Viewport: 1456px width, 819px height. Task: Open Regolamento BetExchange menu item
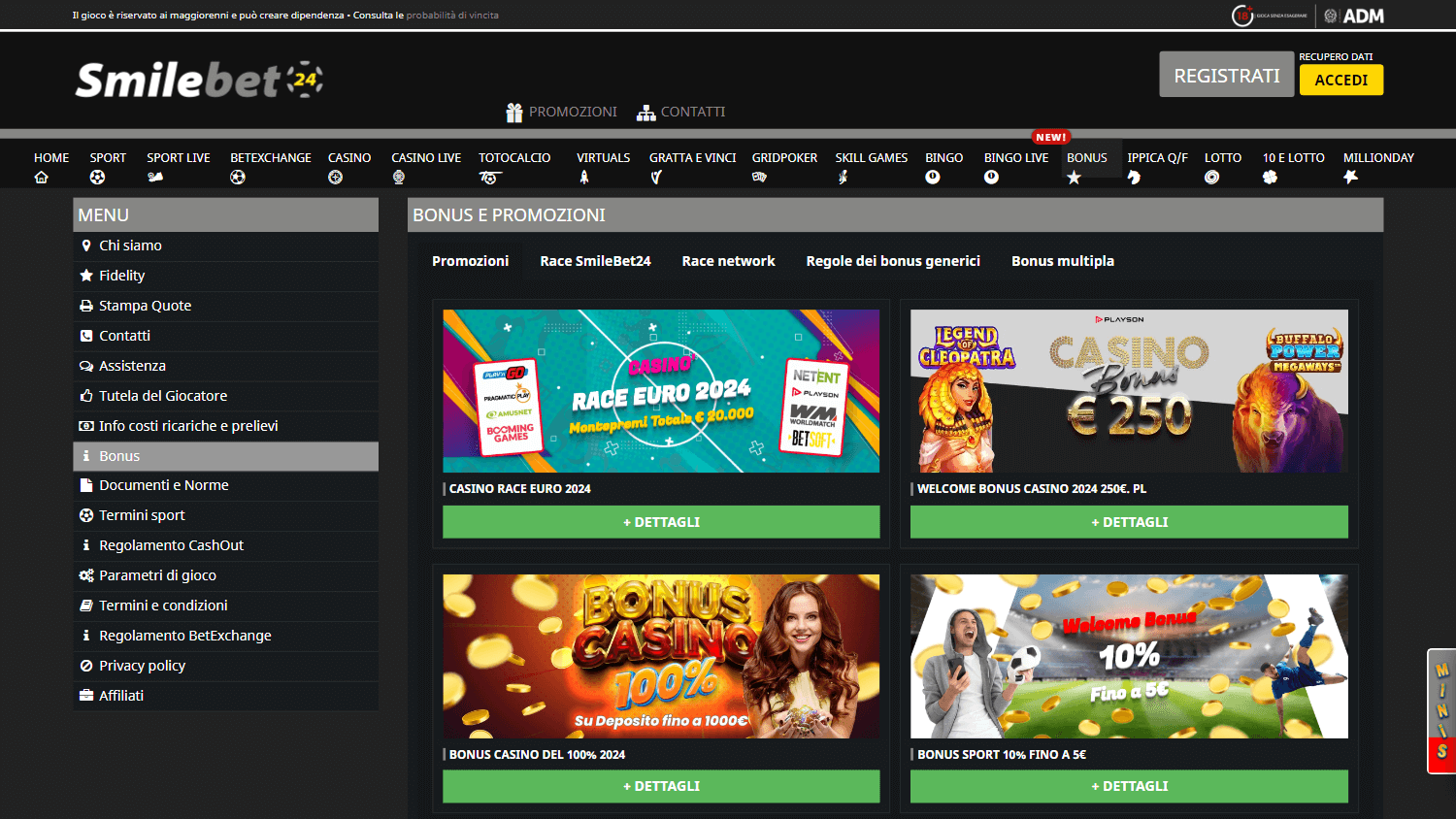point(225,636)
